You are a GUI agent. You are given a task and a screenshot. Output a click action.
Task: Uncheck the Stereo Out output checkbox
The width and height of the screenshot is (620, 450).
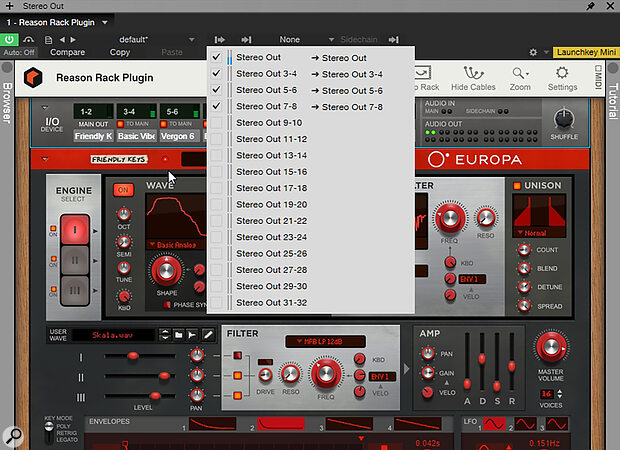click(x=216, y=57)
